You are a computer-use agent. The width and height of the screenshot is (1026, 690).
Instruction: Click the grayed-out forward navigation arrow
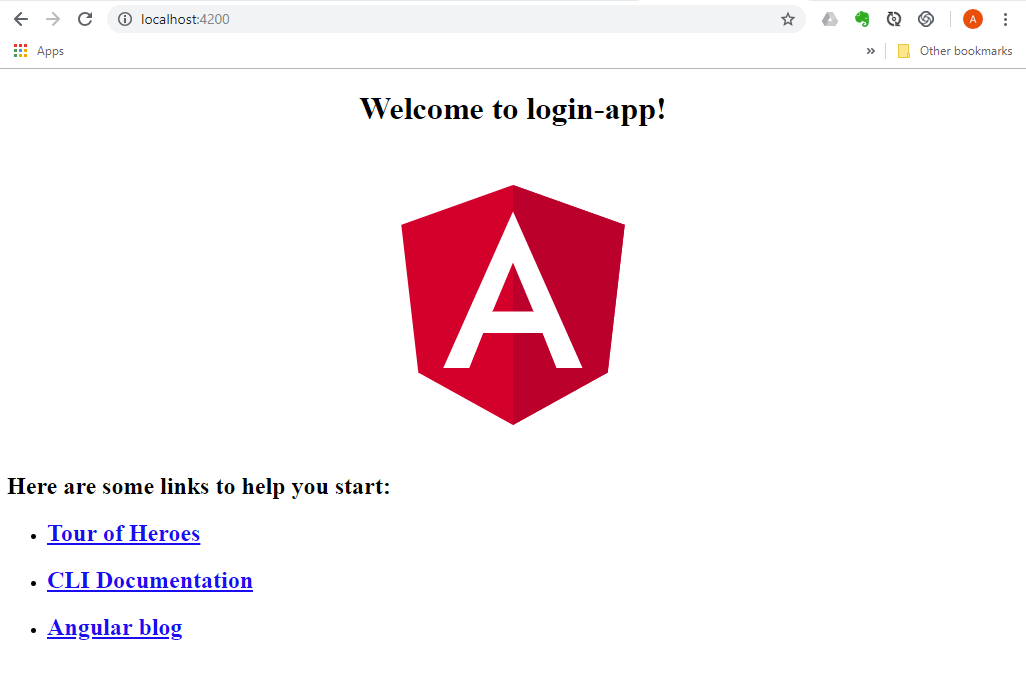[53, 18]
